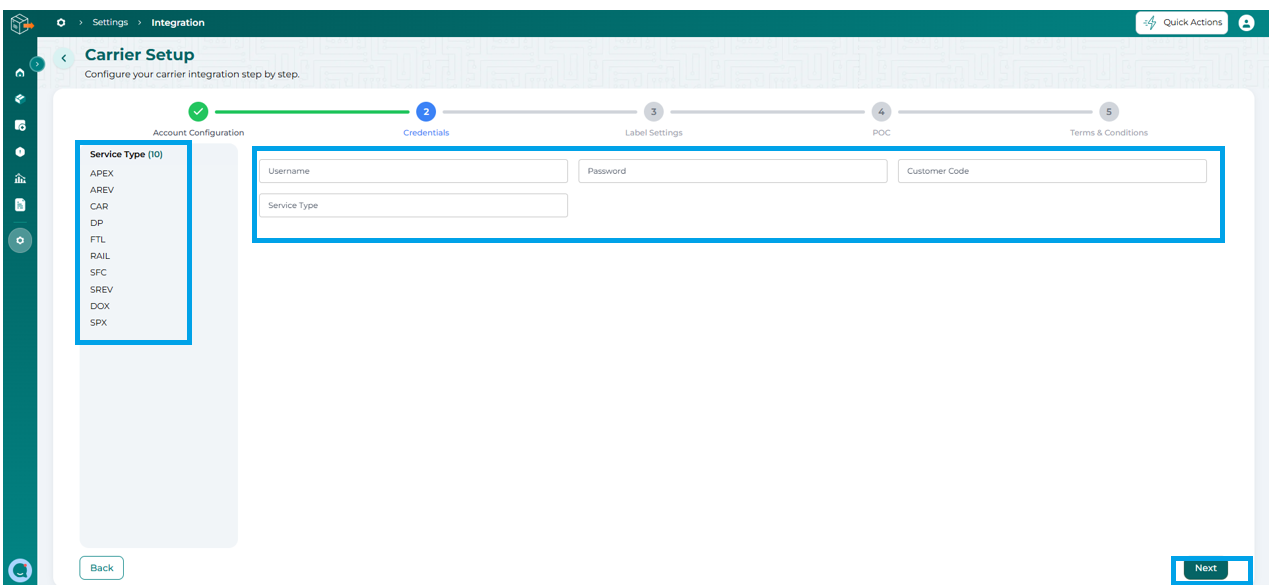Click the app logo in top-left corner

pyautogui.click(x=21, y=22)
